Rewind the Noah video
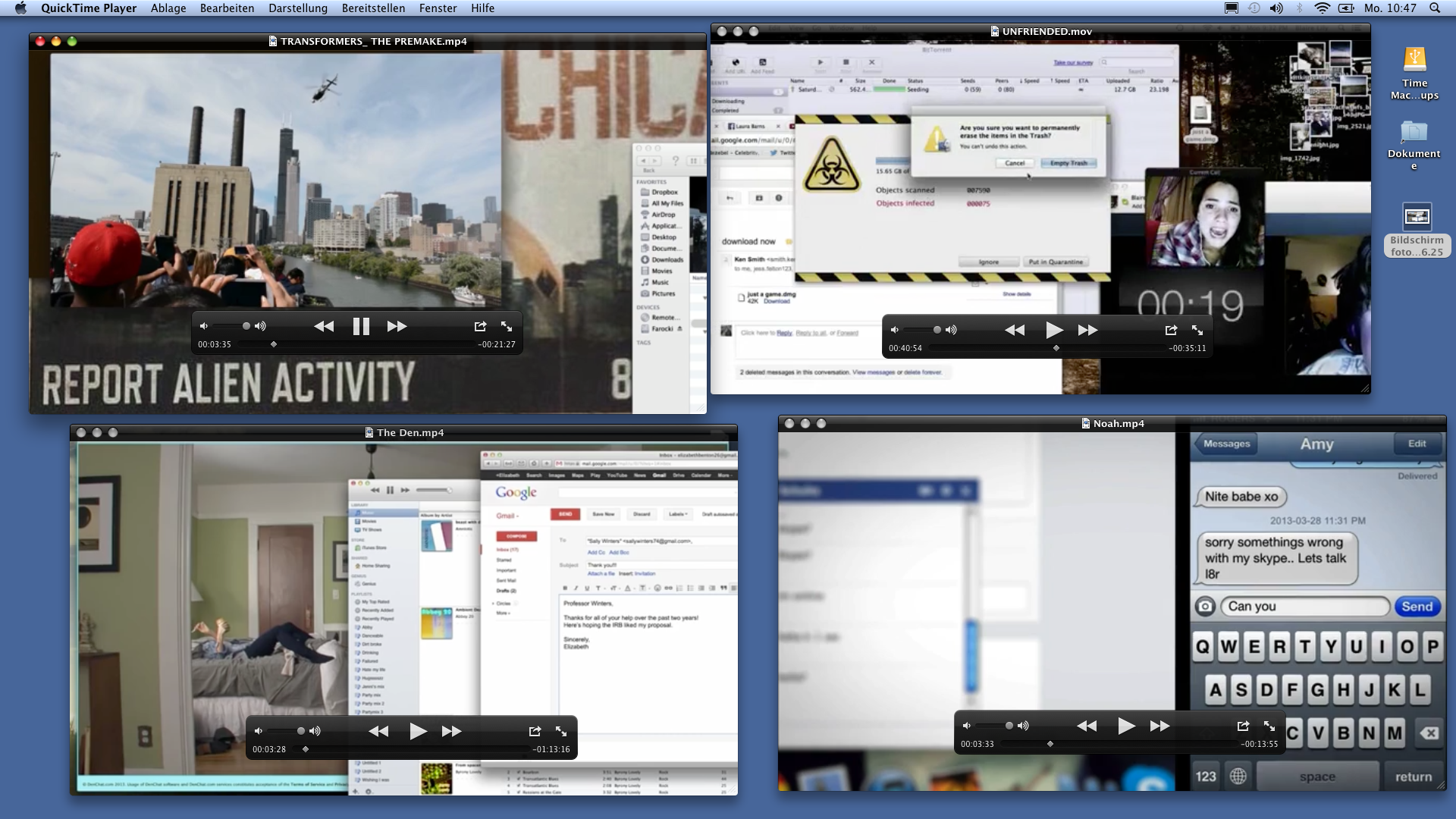The image size is (1456, 819). 1087,726
